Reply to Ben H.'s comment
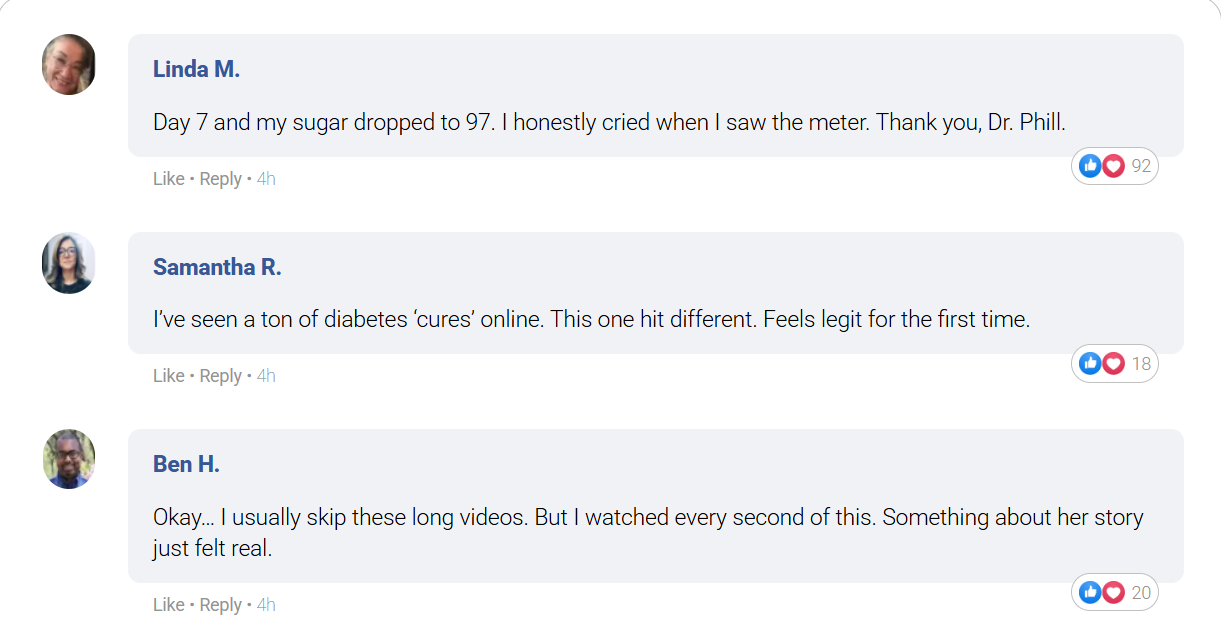1221x640 pixels. [x=220, y=605]
